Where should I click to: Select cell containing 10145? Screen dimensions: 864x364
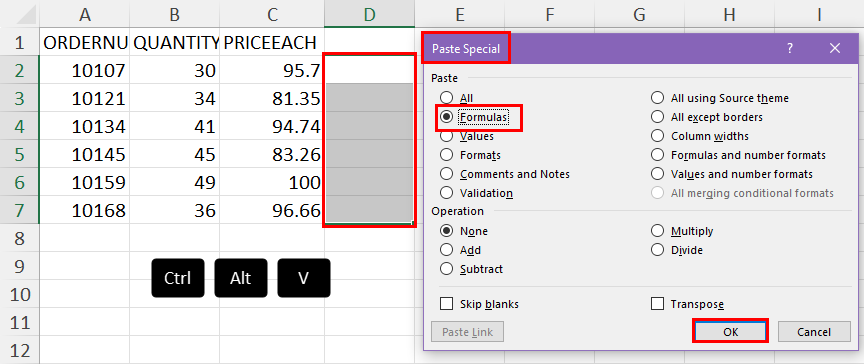point(85,154)
